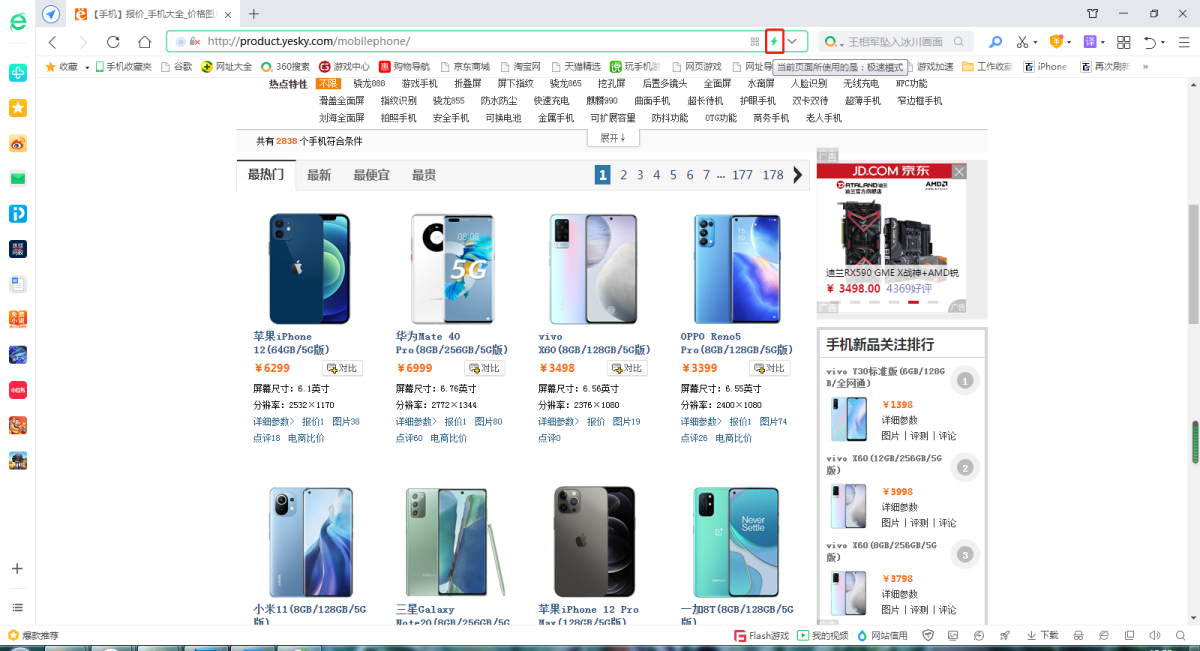Viewport: 1200px width, 651px height.
Task: Show more bookmarks with » chevron
Action: [x=1145, y=67]
